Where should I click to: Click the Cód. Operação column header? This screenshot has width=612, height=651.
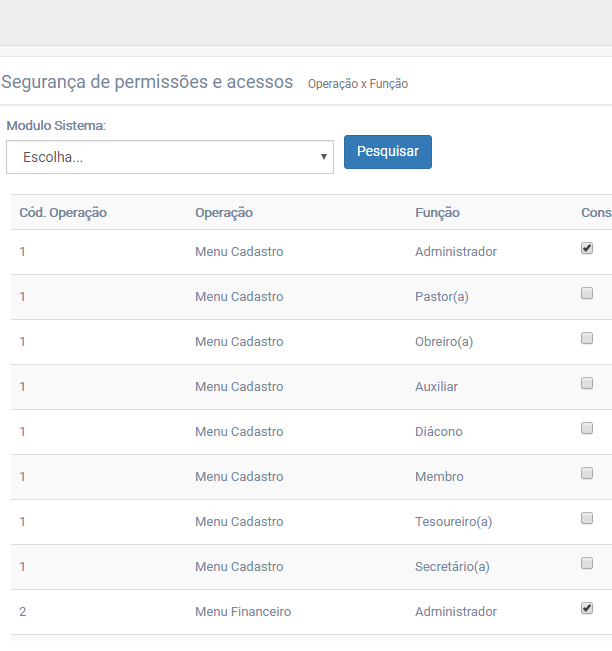click(63, 213)
